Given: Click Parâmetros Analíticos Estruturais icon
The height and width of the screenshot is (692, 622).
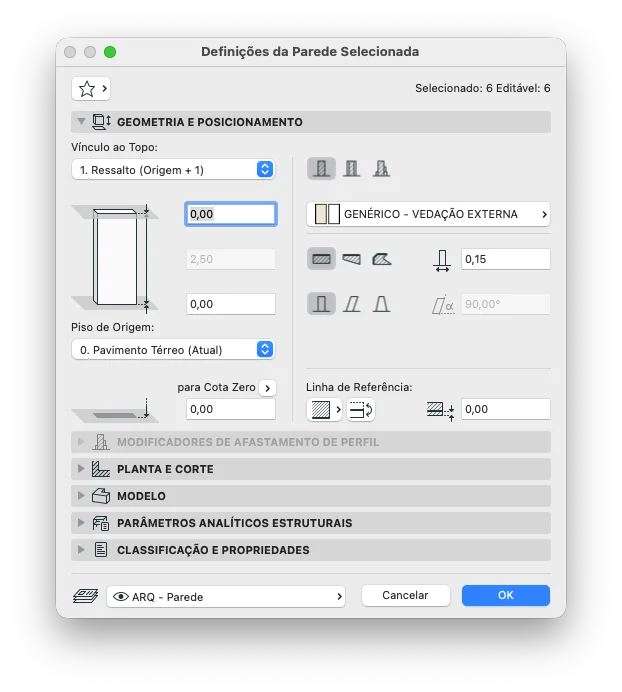Looking at the screenshot, I should point(101,523).
